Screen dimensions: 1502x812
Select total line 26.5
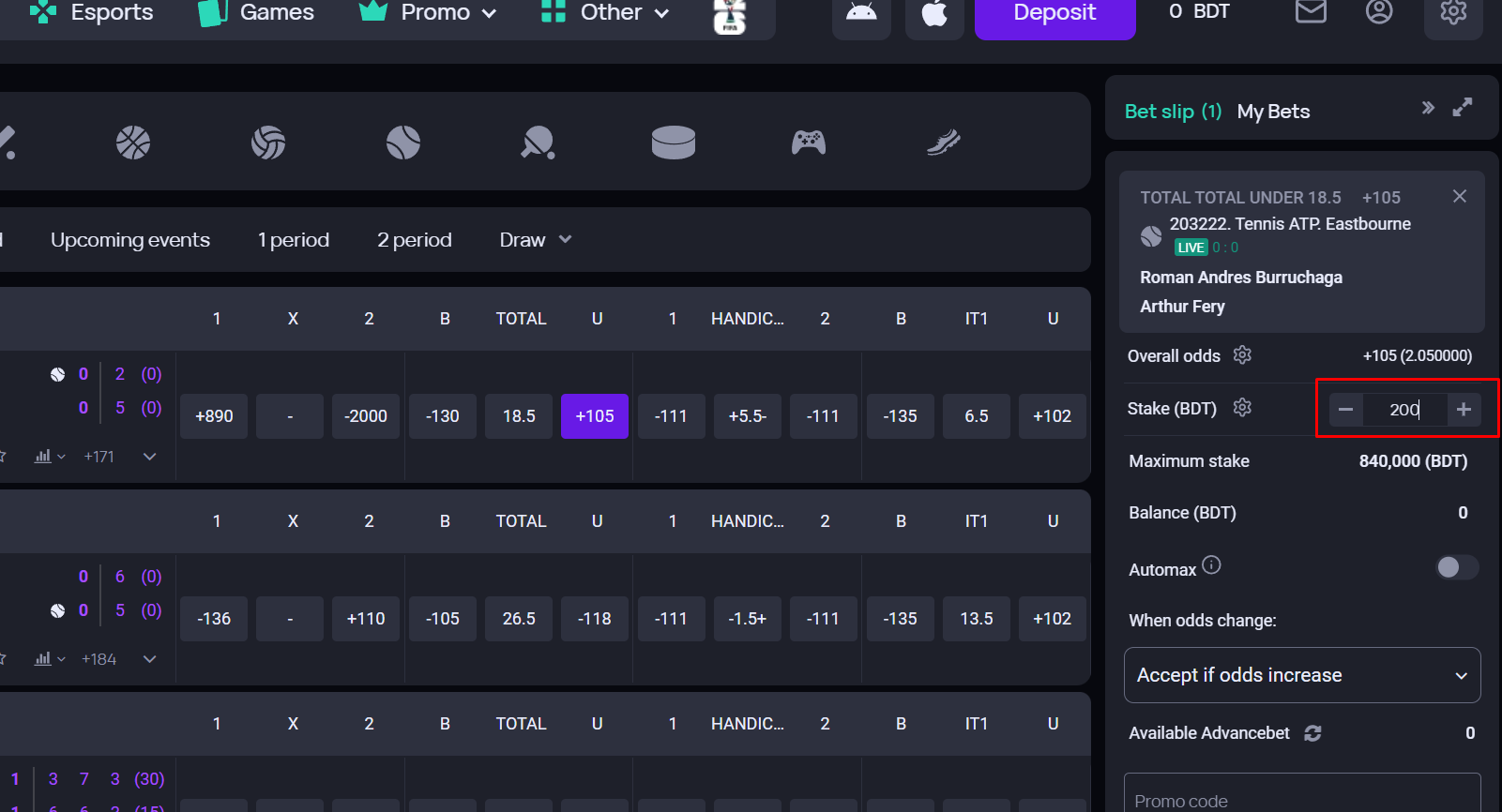point(519,619)
